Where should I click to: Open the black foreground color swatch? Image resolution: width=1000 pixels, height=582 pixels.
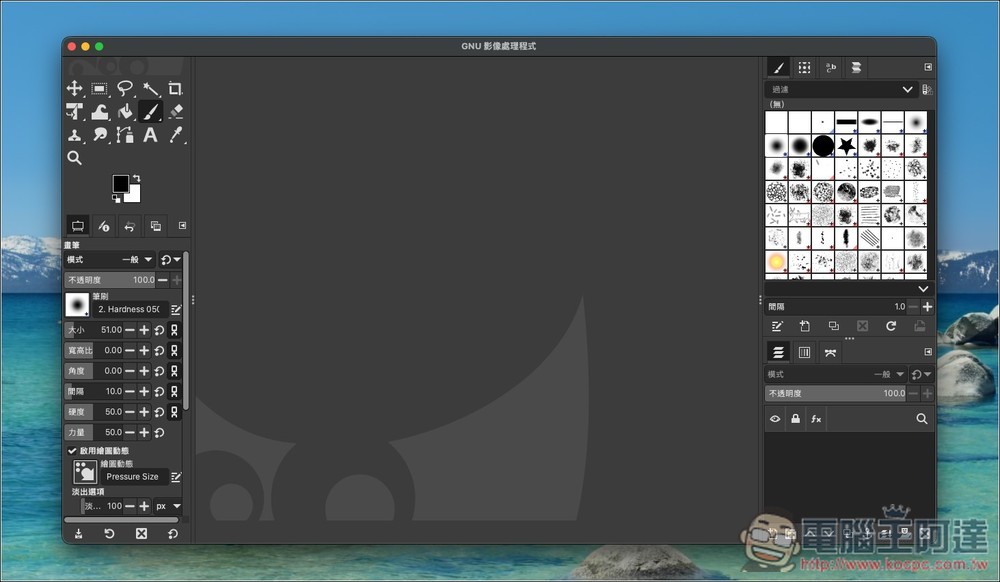pos(120,183)
